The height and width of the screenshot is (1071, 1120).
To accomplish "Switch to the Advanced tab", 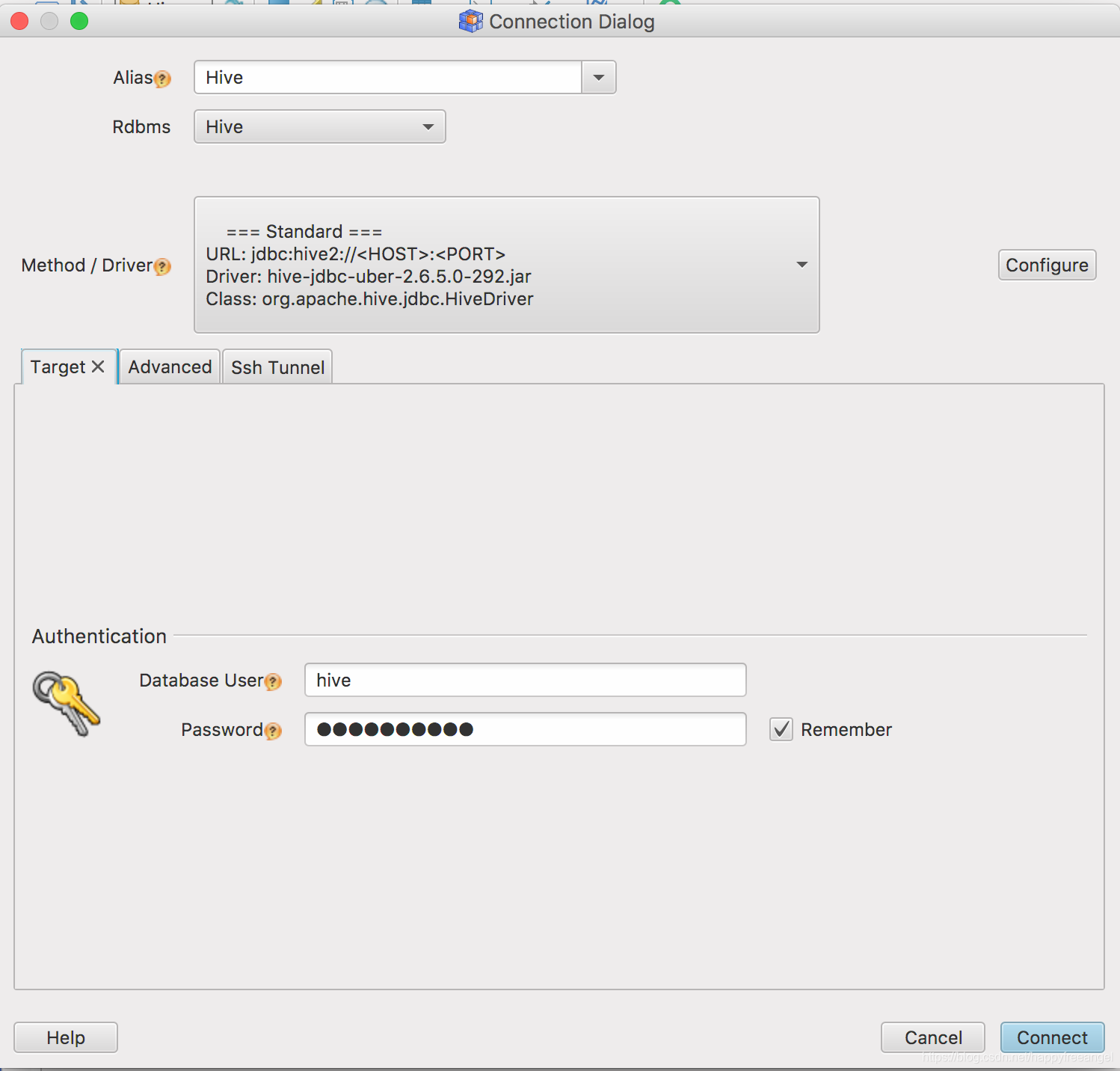I will tap(170, 367).
